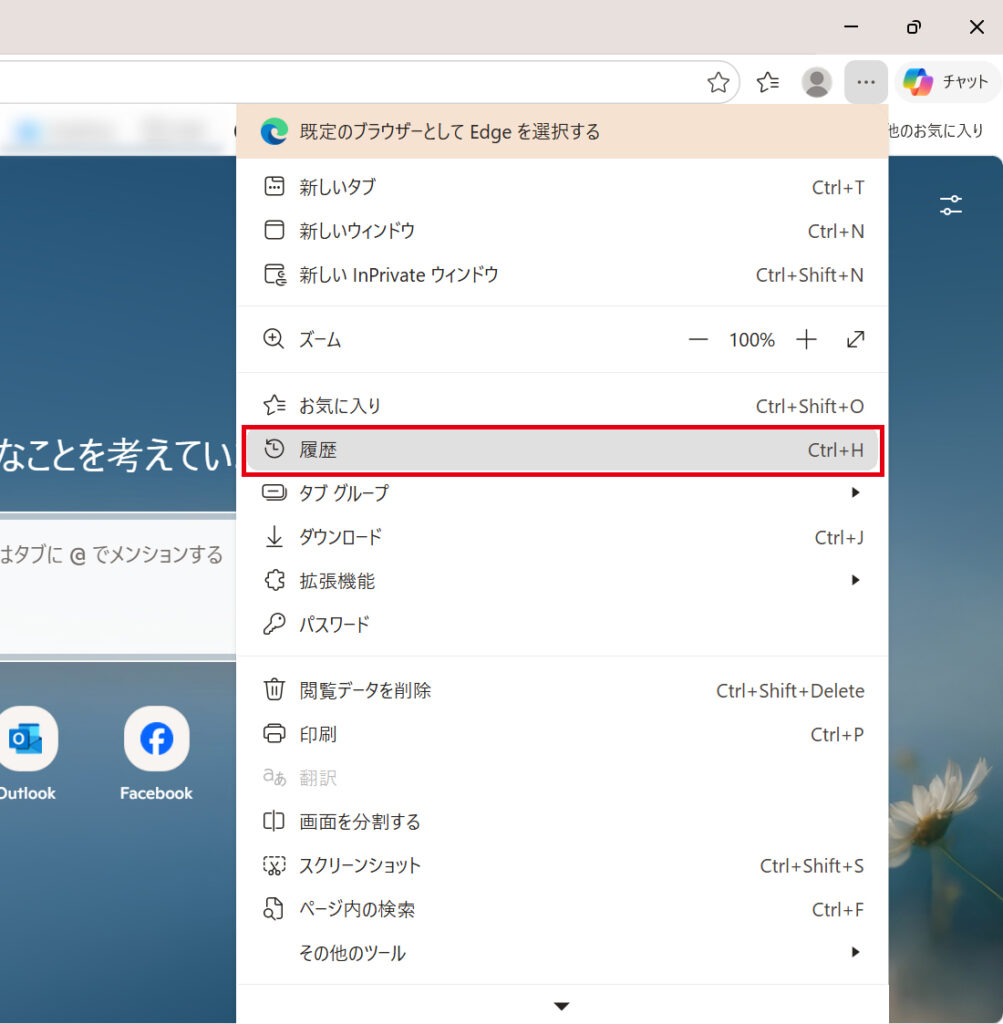Image resolution: width=1003 pixels, height=1024 pixels.
Task: Expand the その他のツール submenu
Action: pos(562,953)
